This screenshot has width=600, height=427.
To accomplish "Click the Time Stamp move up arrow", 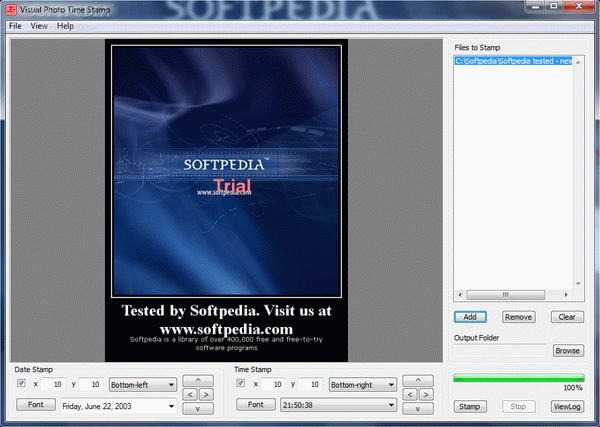I will click(x=416, y=380).
